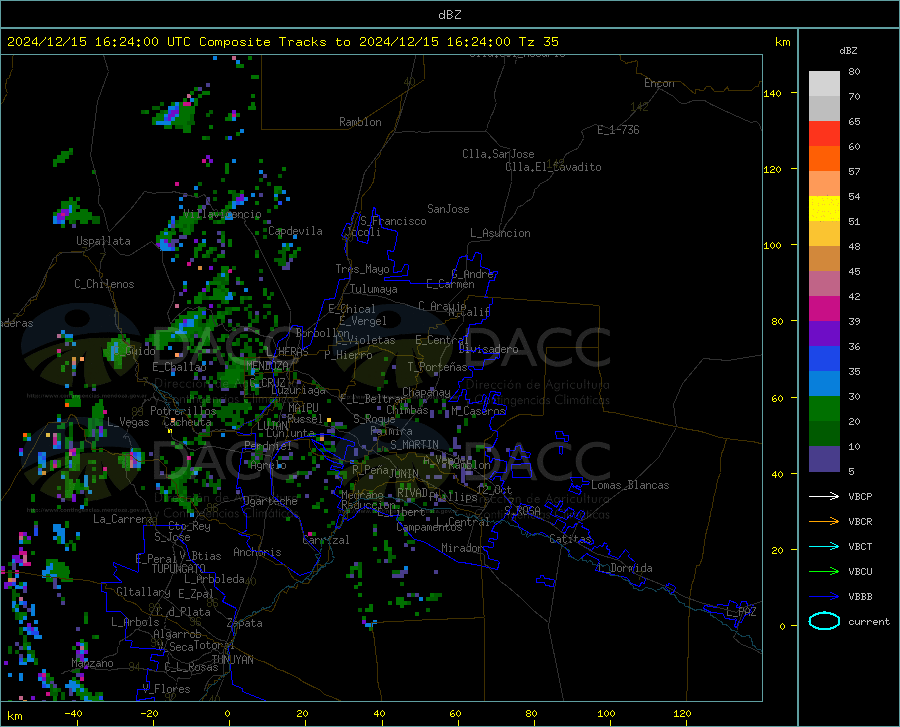The height and width of the screenshot is (727, 900).
Task: Click the Encon label on the map
Action: pyautogui.click(x=659, y=83)
